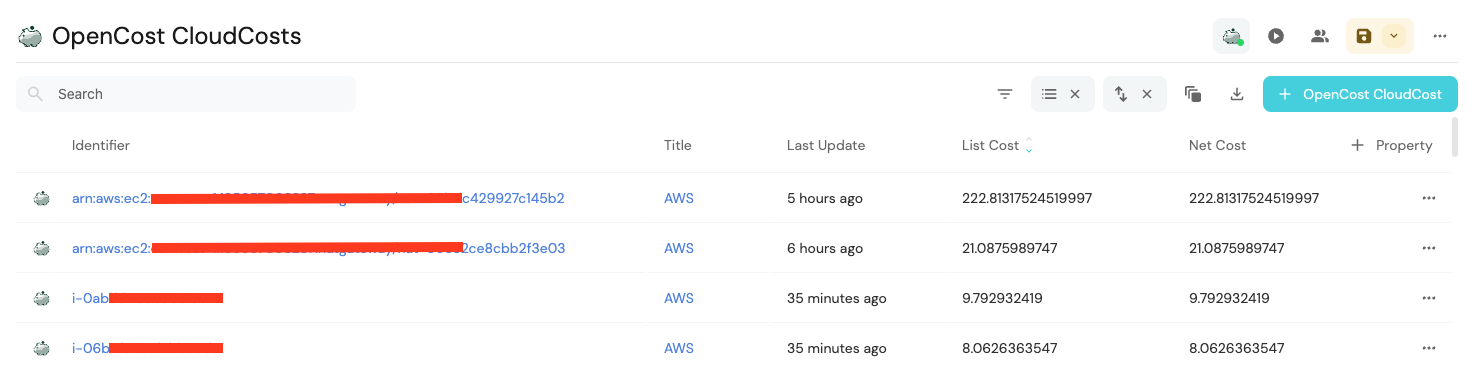1474x367 pixels.
Task: Click the filter icon in the toolbar
Action: click(x=1005, y=94)
